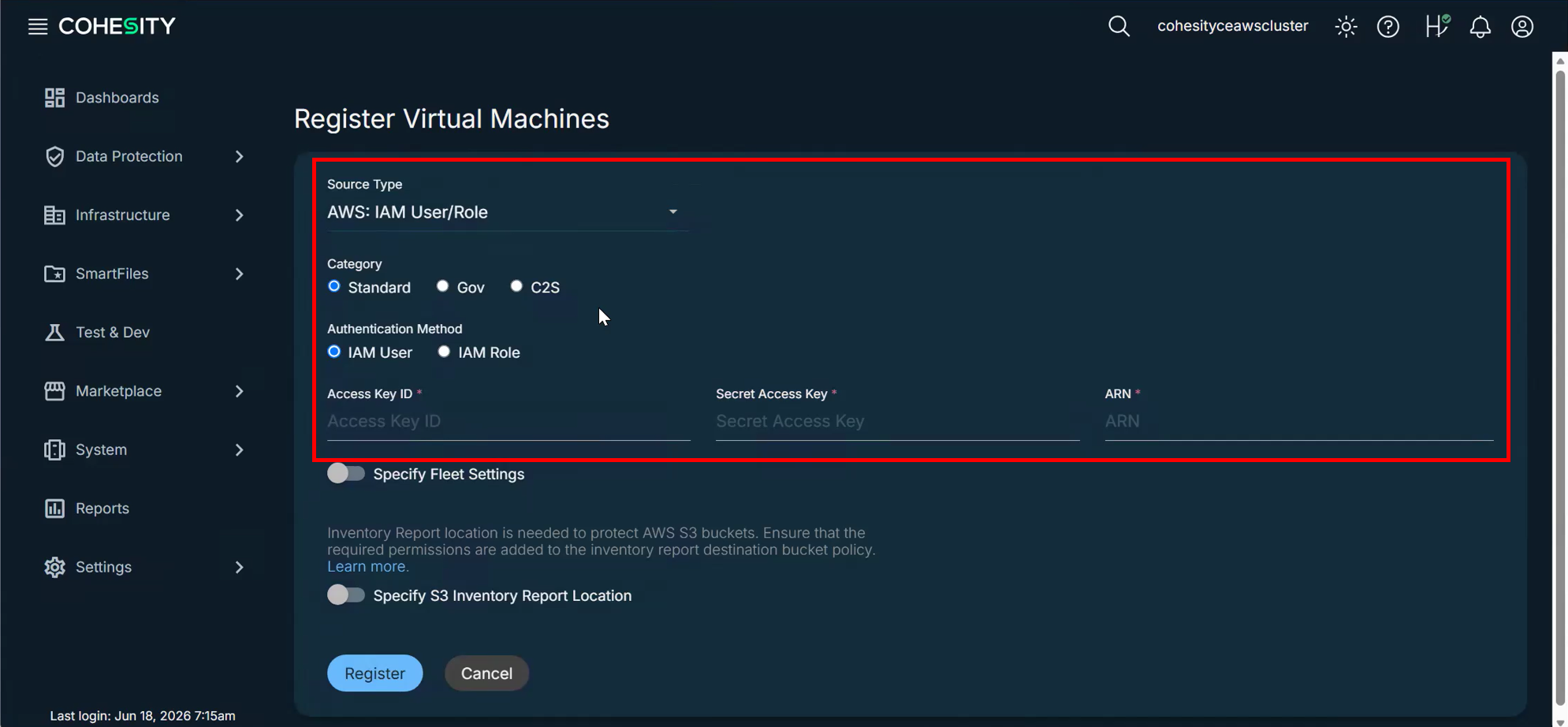This screenshot has width=1568, height=727.
Task: Click the SmartFiles folder icon
Action: (x=54, y=274)
